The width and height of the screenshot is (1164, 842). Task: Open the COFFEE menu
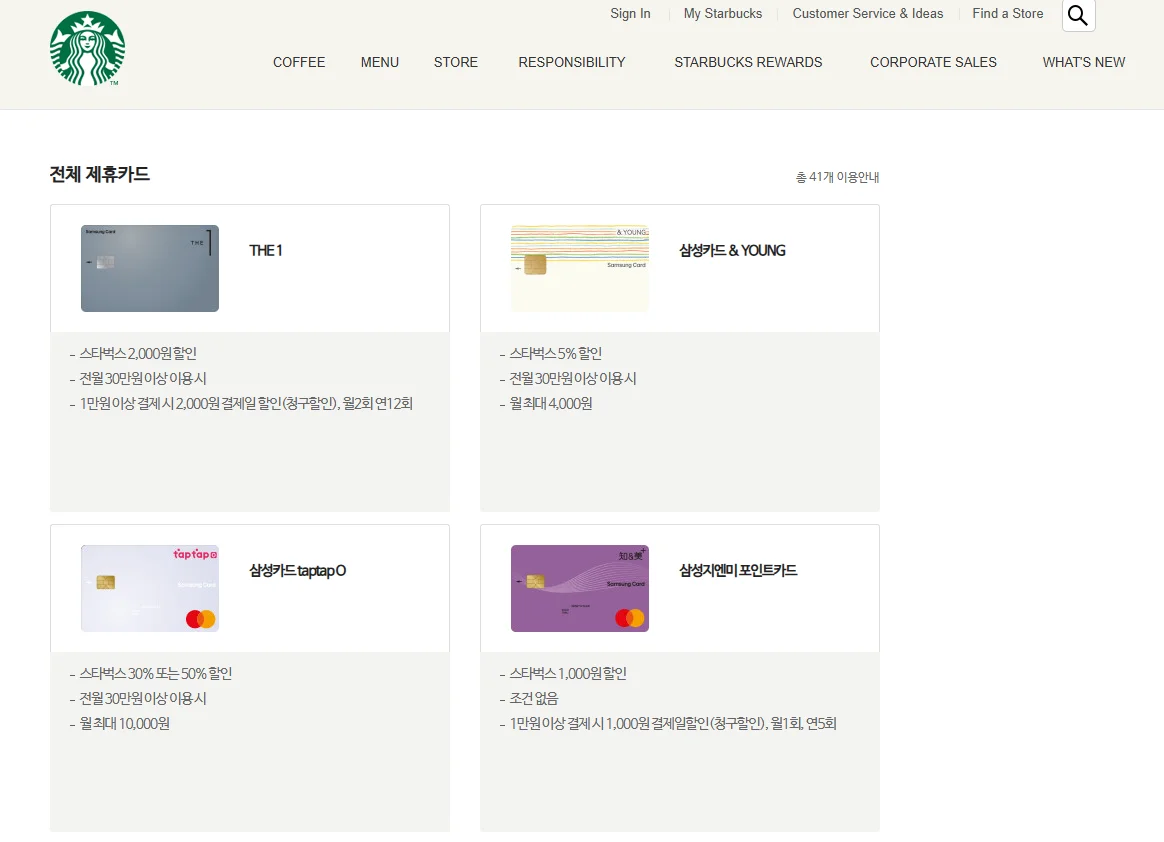coord(299,62)
